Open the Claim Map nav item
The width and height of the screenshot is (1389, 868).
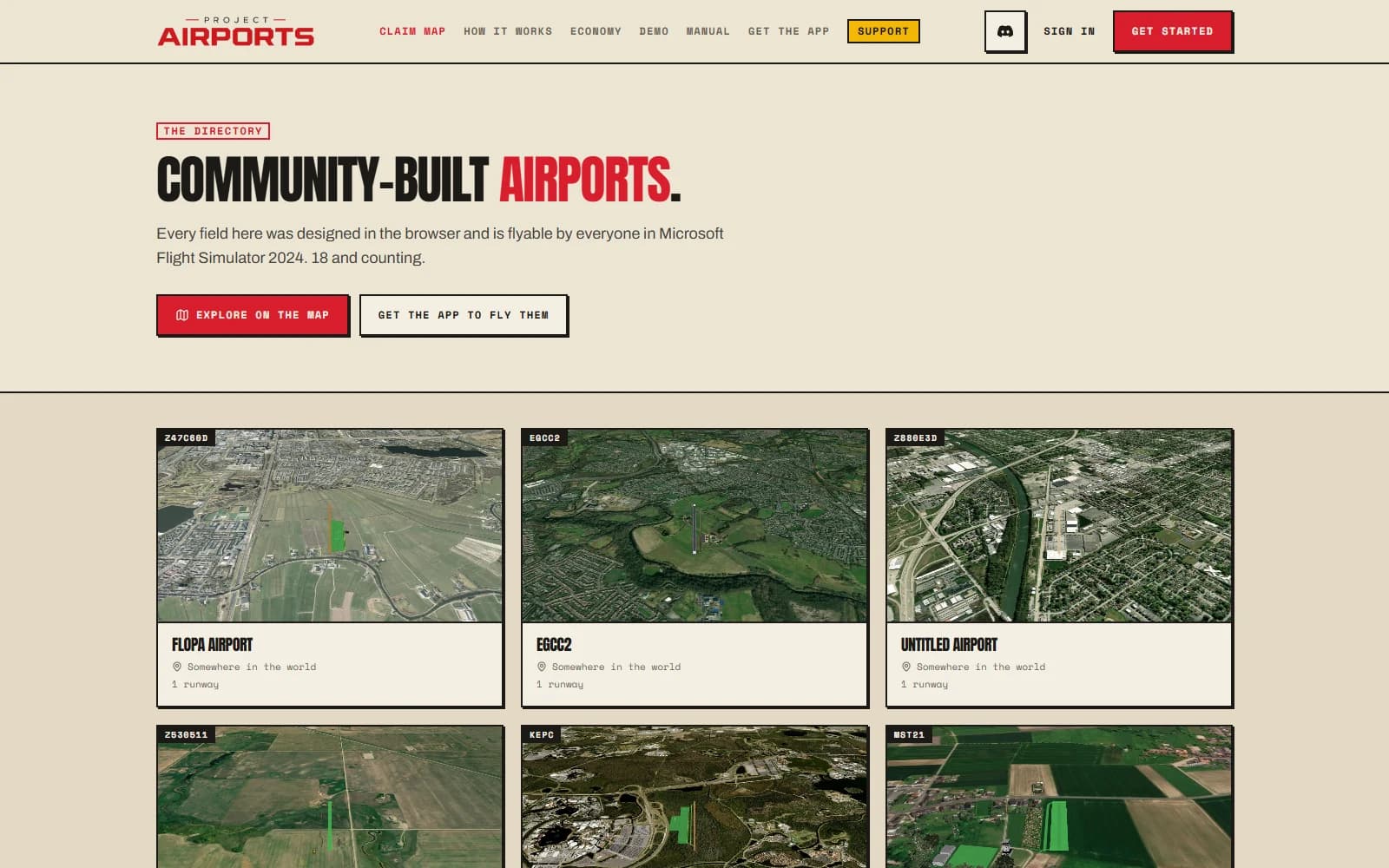412,31
